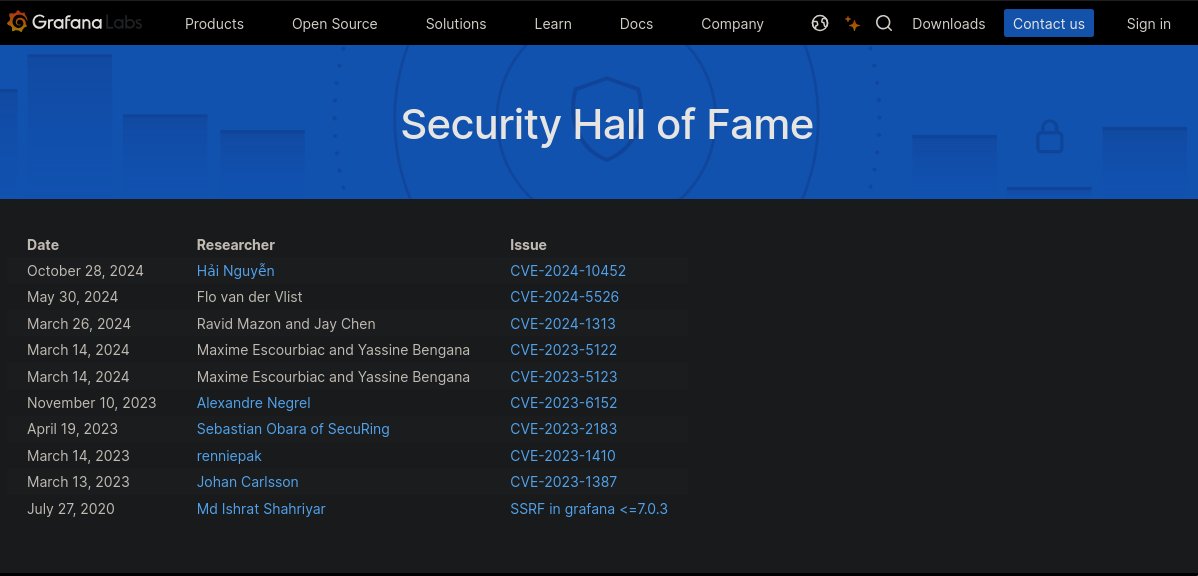The image size is (1198, 576).
Task: Open the Downloads page
Action: click(x=948, y=23)
